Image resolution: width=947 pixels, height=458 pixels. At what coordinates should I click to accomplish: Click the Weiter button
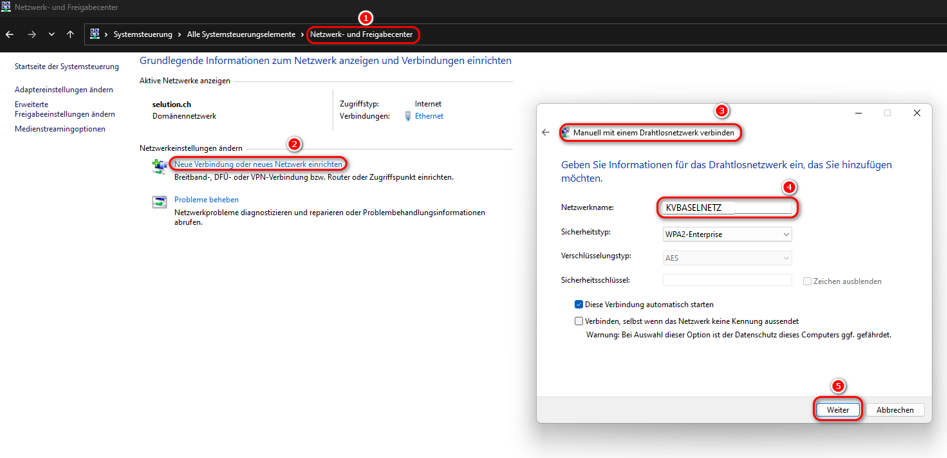pos(838,410)
